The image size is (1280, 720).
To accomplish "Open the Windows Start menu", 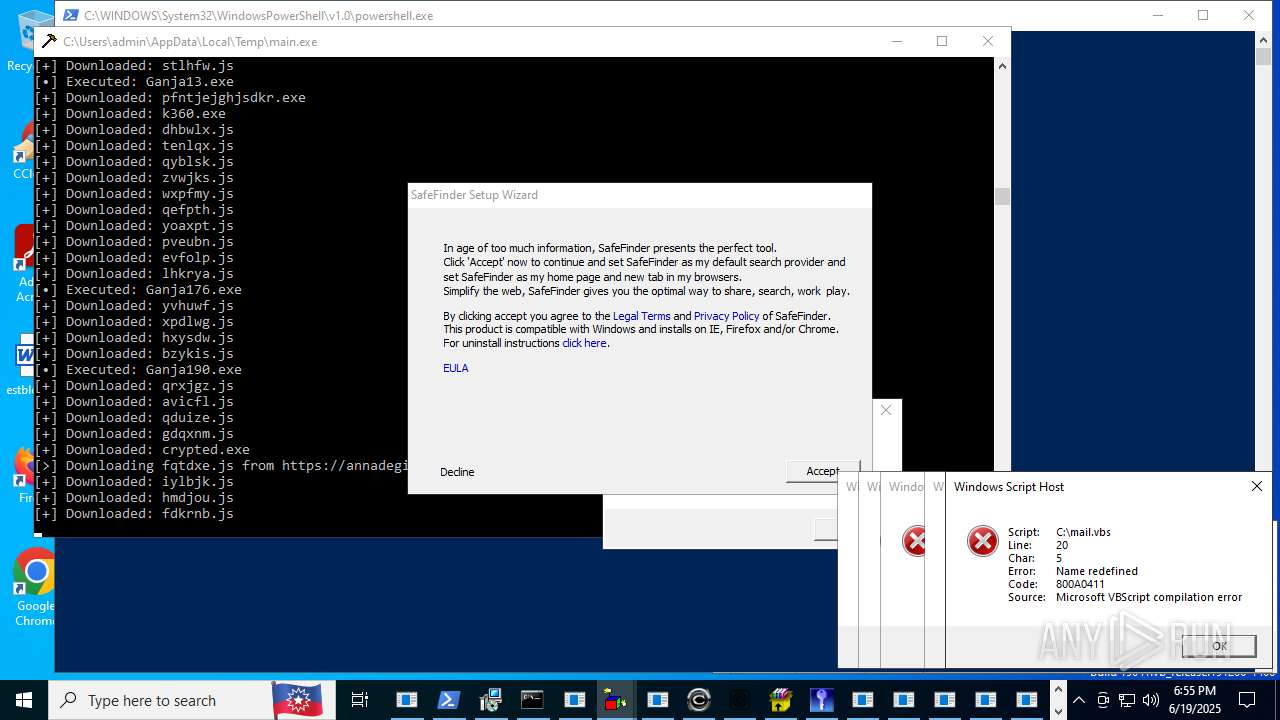I will click(x=24, y=700).
